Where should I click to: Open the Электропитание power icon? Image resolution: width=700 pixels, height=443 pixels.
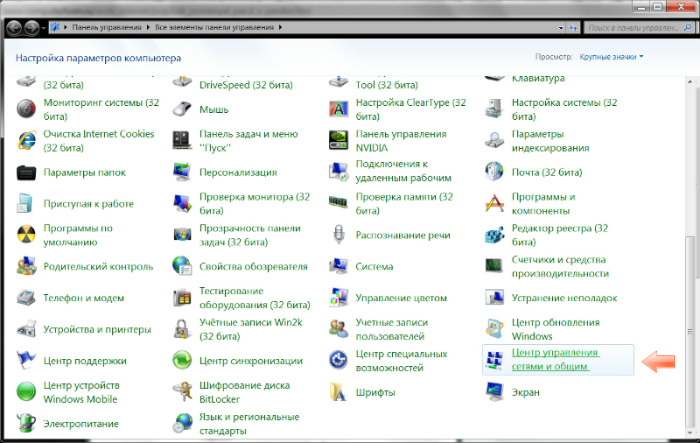tap(26, 423)
